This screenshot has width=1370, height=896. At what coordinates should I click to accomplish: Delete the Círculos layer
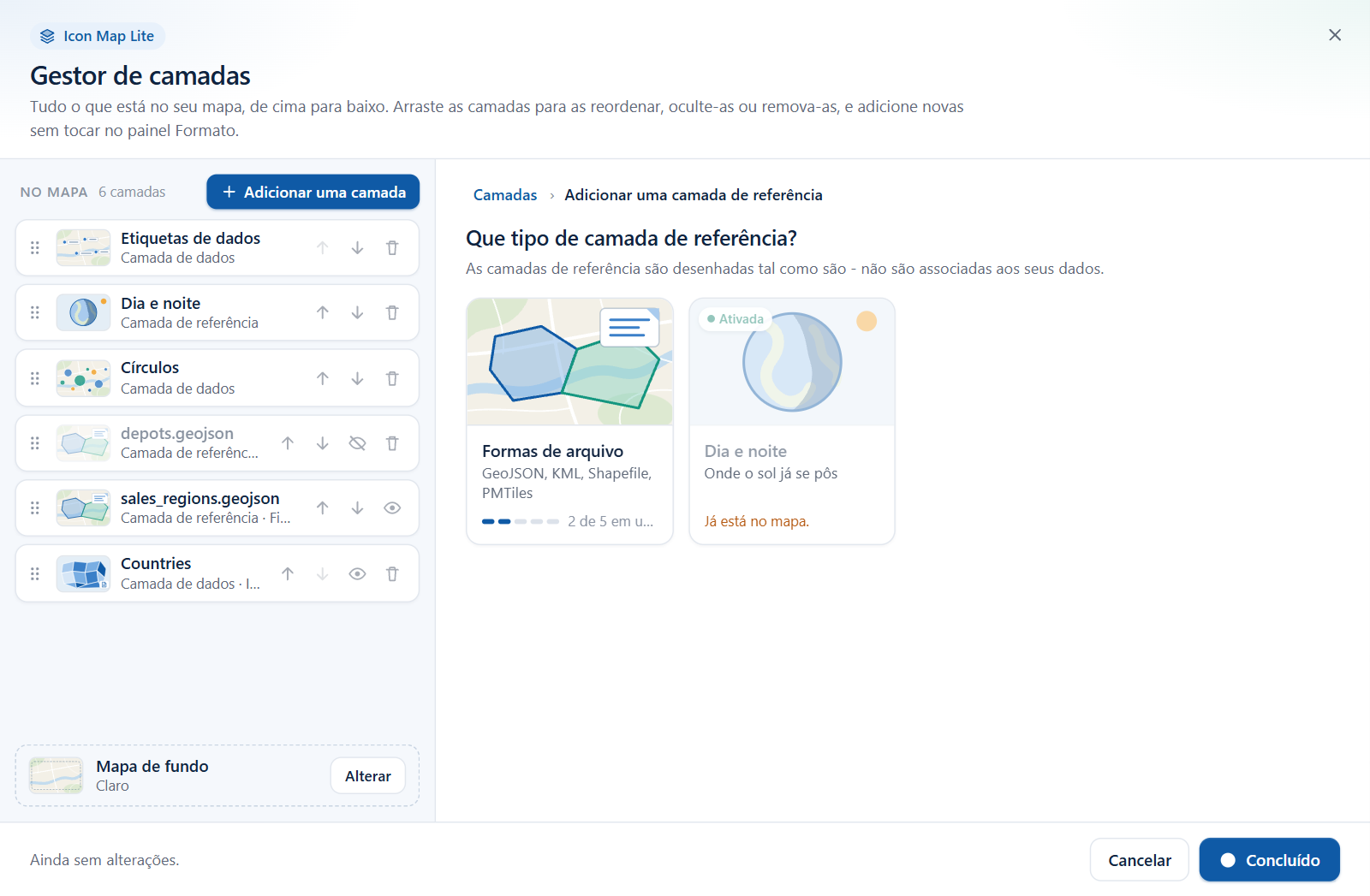tap(392, 378)
